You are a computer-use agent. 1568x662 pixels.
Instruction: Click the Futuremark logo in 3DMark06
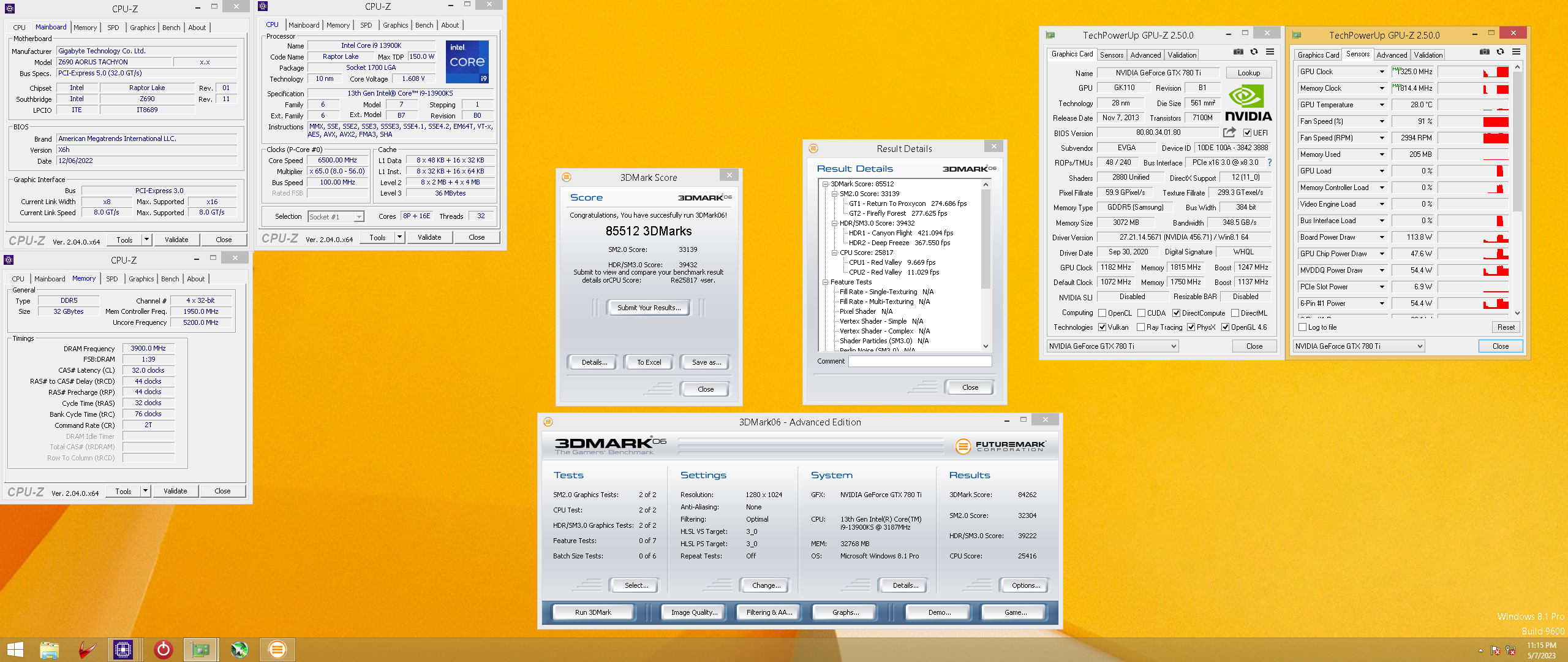[x=1001, y=446]
